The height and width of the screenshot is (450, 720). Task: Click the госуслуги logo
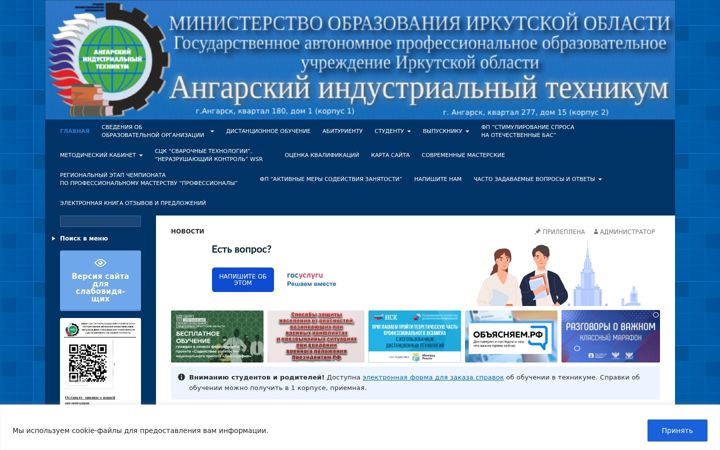tap(305, 275)
